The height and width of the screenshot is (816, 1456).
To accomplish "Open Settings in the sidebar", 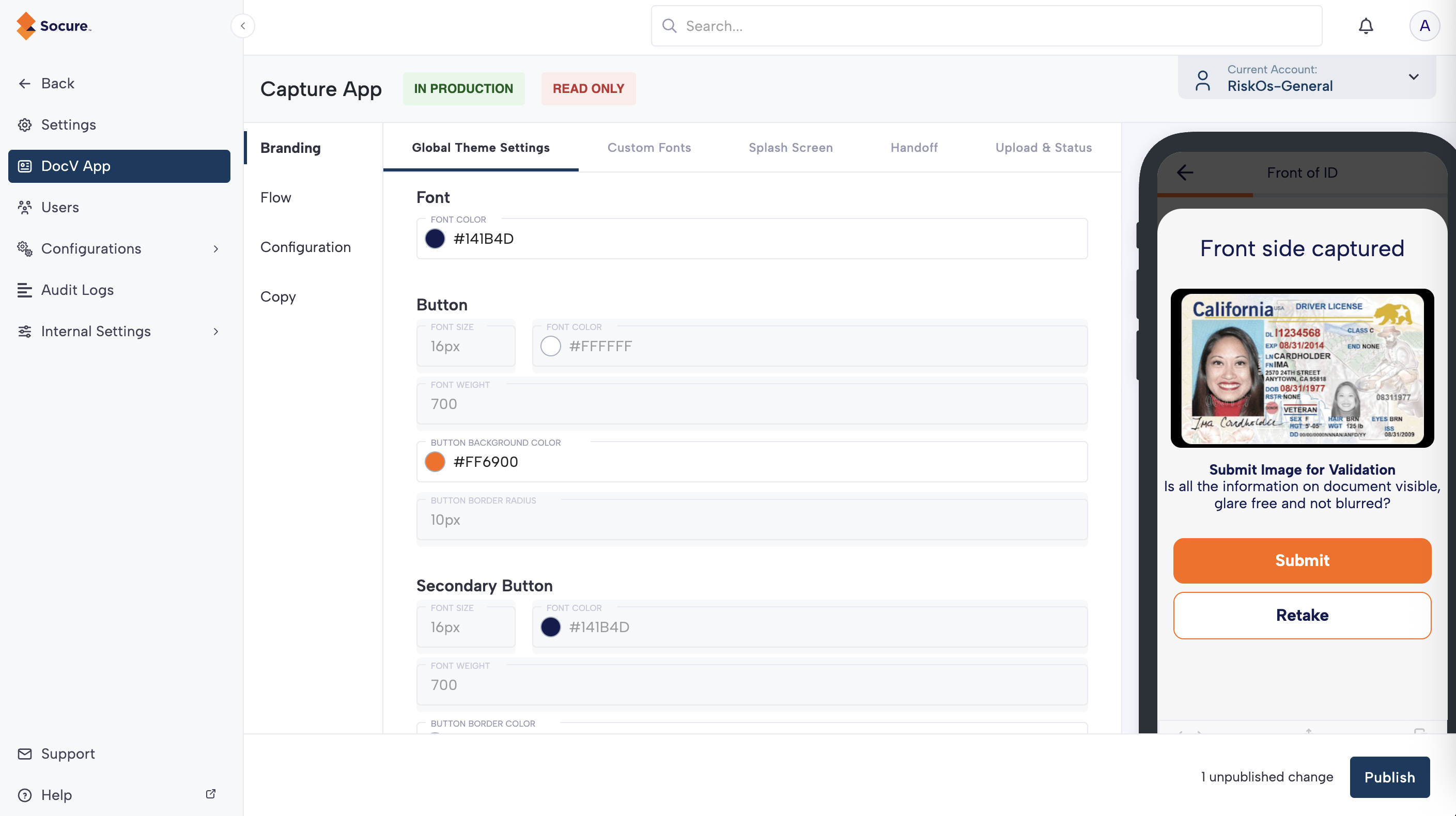I will (68, 125).
